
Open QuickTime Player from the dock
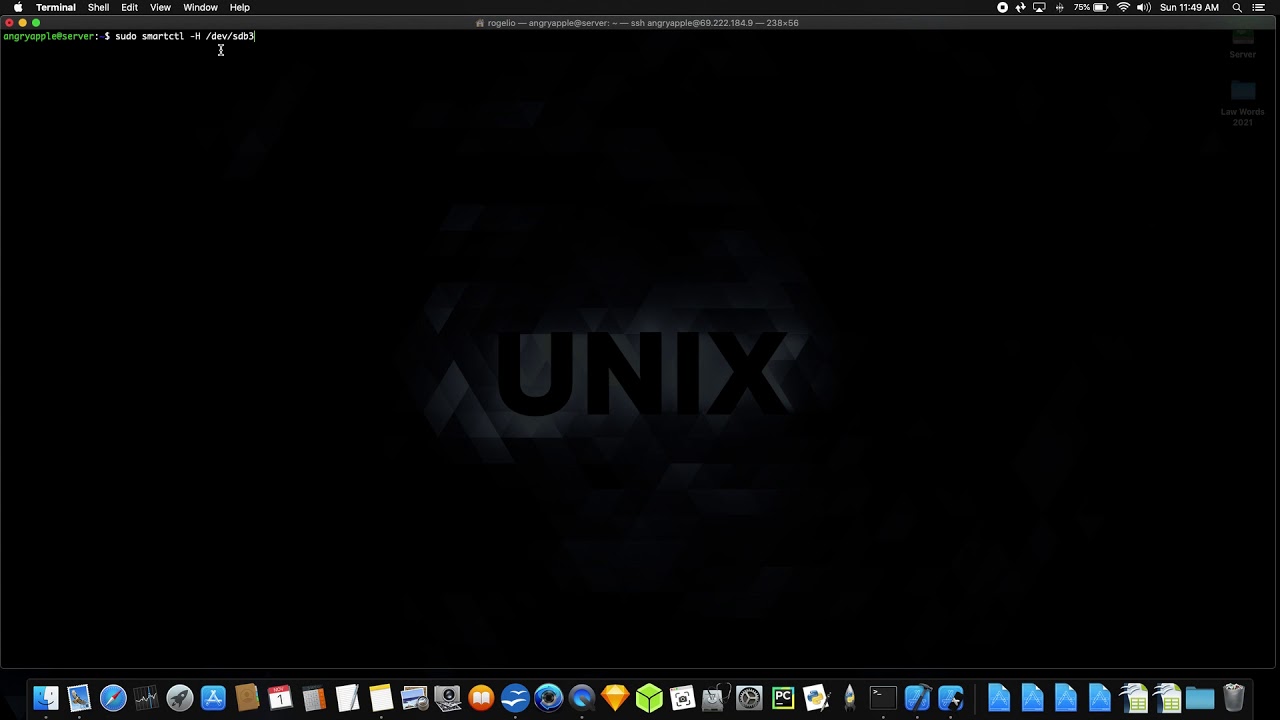click(582, 697)
